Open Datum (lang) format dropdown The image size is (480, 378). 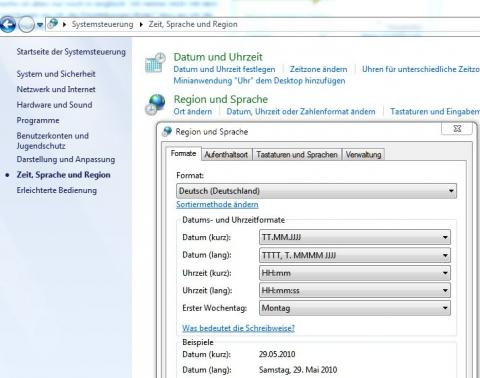[x=355, y=255]
